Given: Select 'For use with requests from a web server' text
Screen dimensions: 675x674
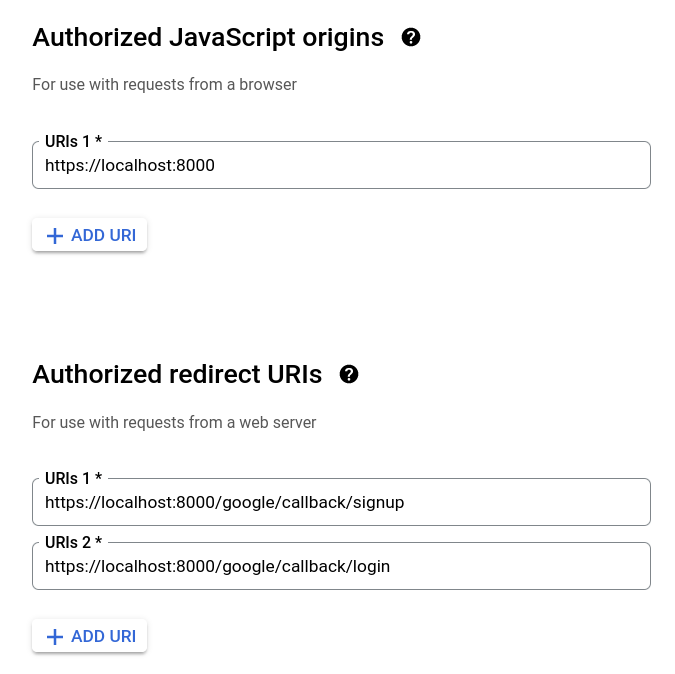Looking at the screenshot, I should (x=174, y=422).
